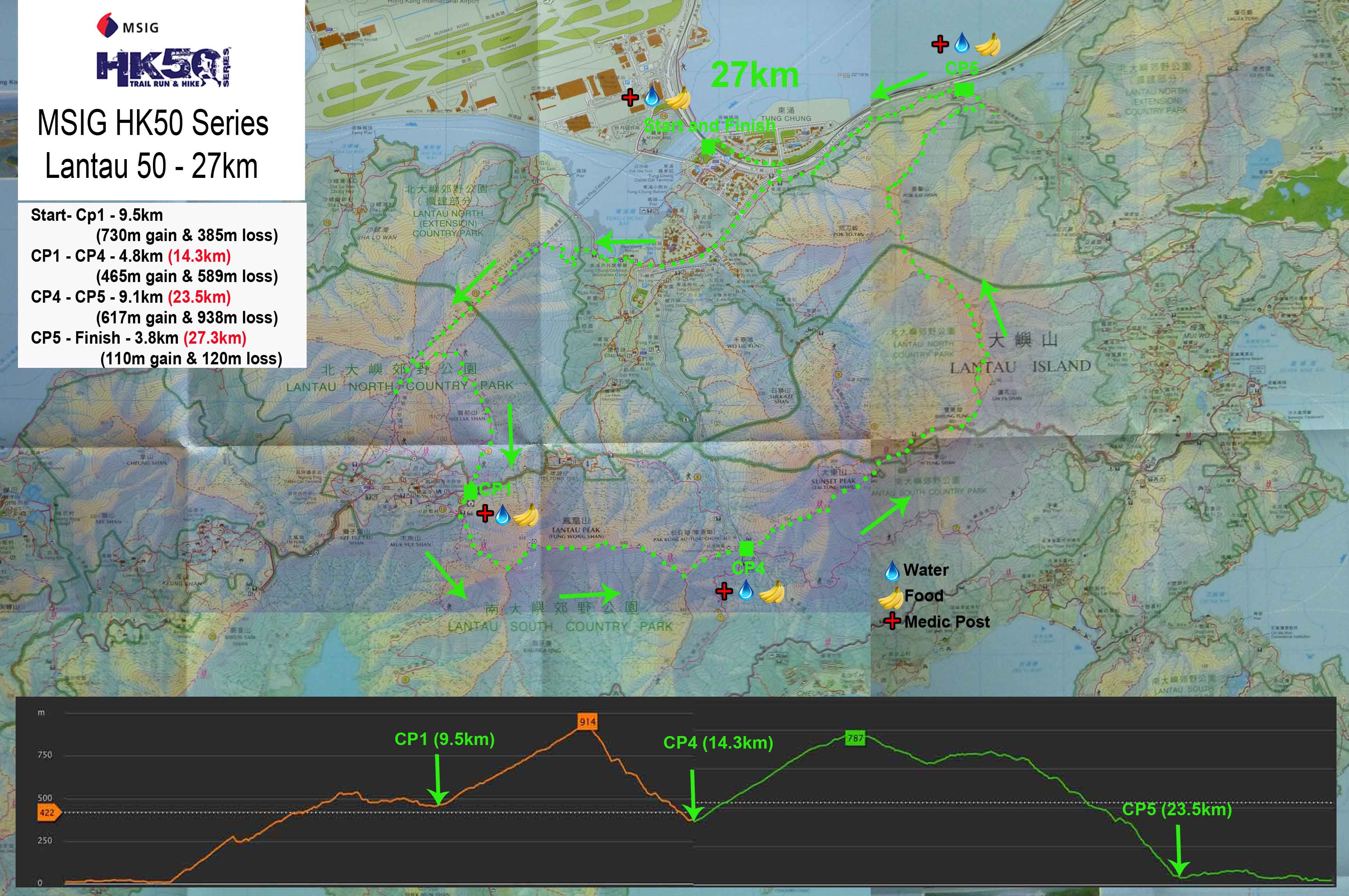Click the orange 422 elevation flag
Screen dimensions: 1349x896
tap(48, 812)
